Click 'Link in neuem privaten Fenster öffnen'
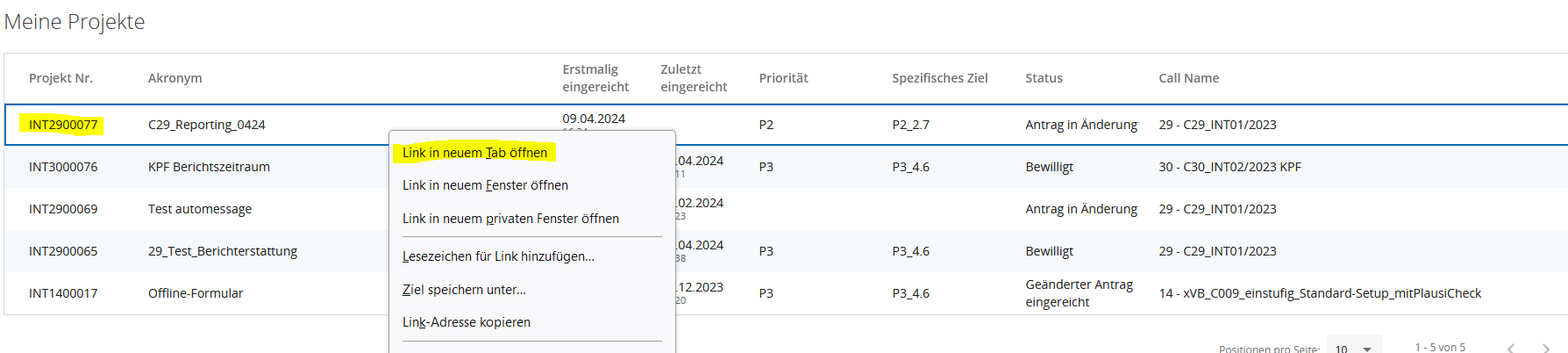This screenshot has width=1568, height=353. point(510,219)
